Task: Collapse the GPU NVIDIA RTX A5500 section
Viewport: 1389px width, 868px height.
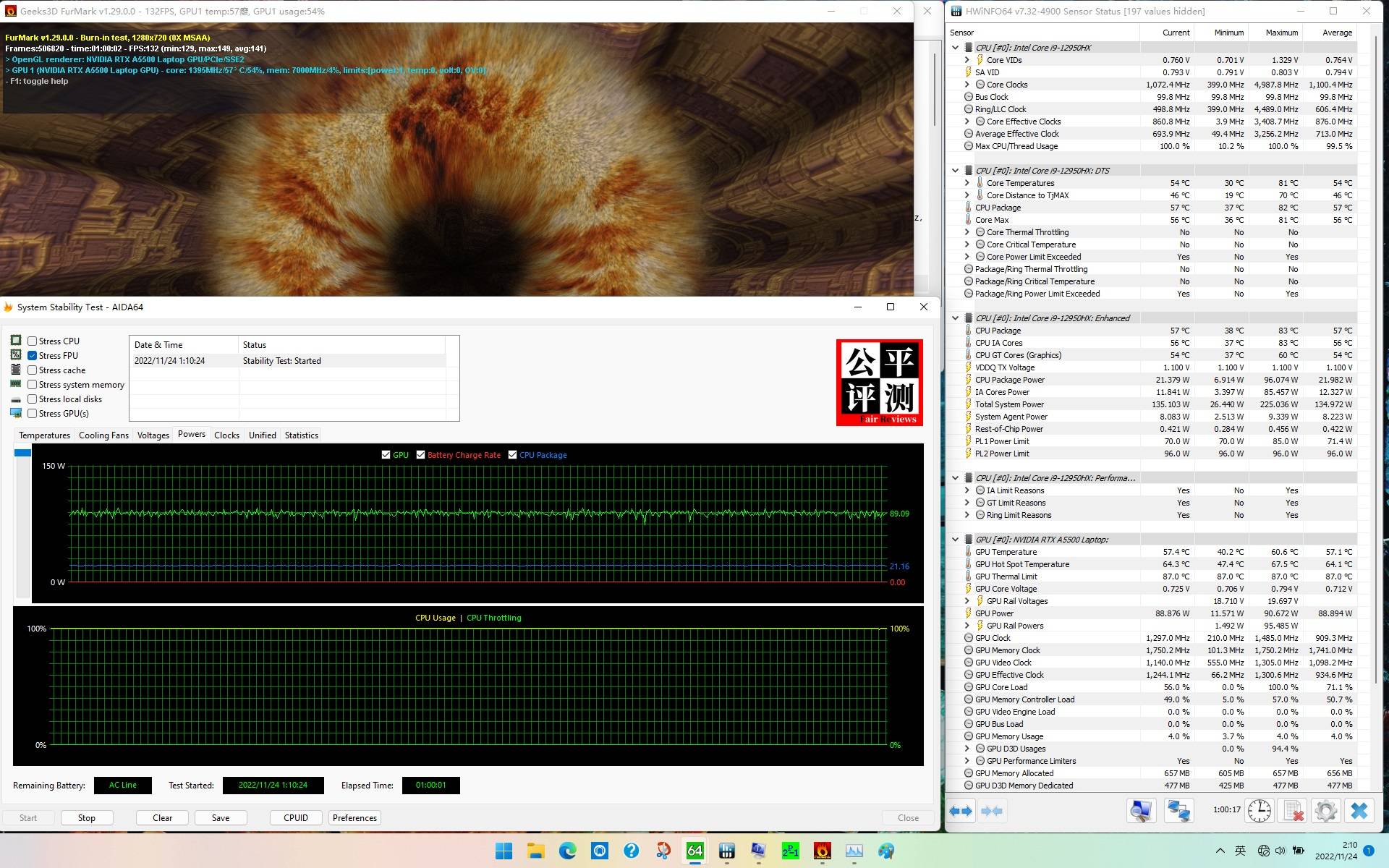Action: [x=955, y=540]
